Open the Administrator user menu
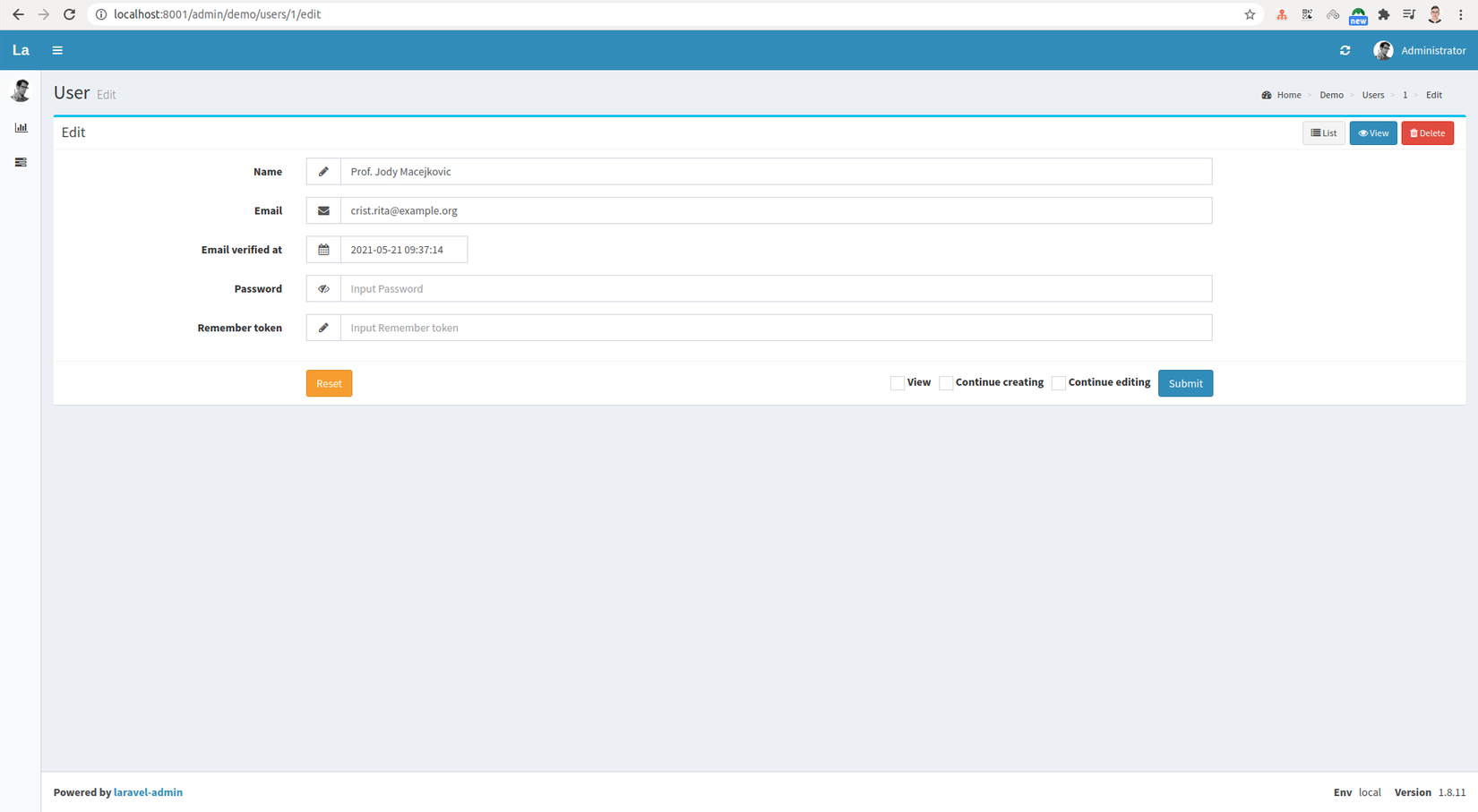Image resolution: width=1478 pixels, height=812 pixels. coord(1420,50)
